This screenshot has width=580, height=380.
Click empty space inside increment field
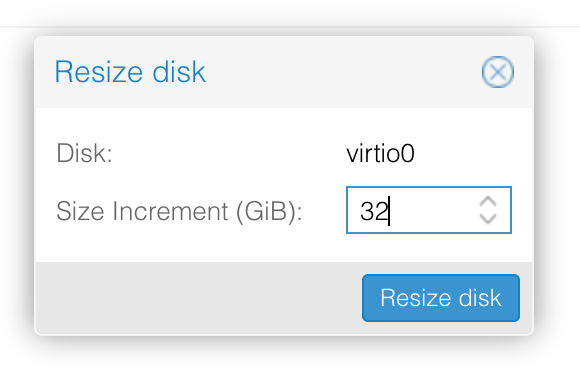click(433, 210)
